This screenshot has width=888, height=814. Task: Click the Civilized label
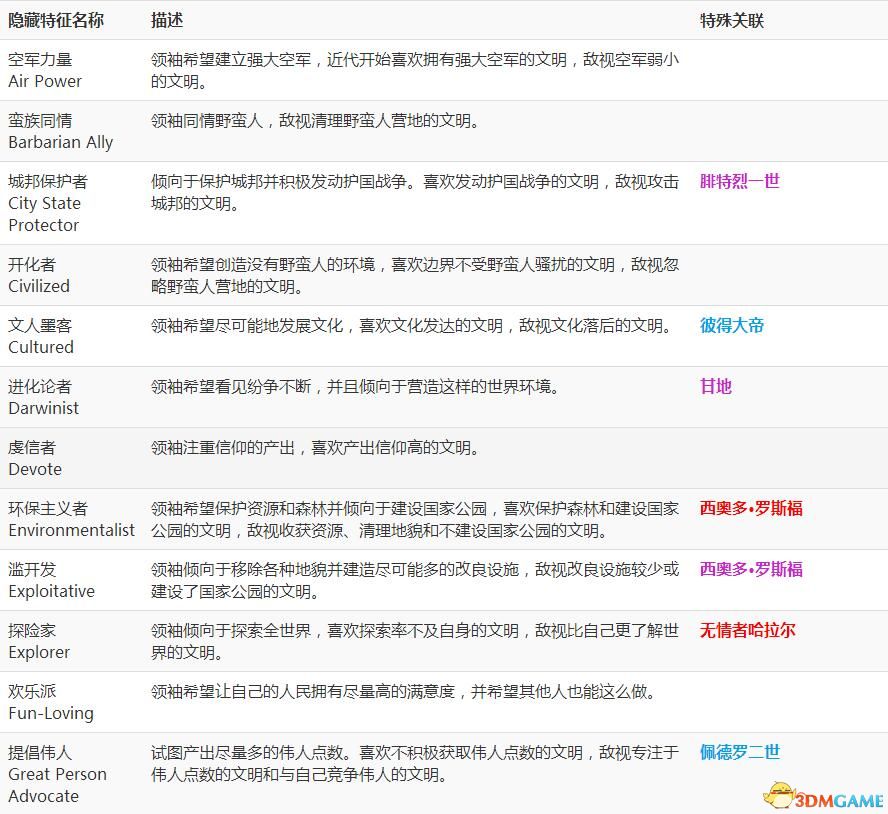point(39,286)
